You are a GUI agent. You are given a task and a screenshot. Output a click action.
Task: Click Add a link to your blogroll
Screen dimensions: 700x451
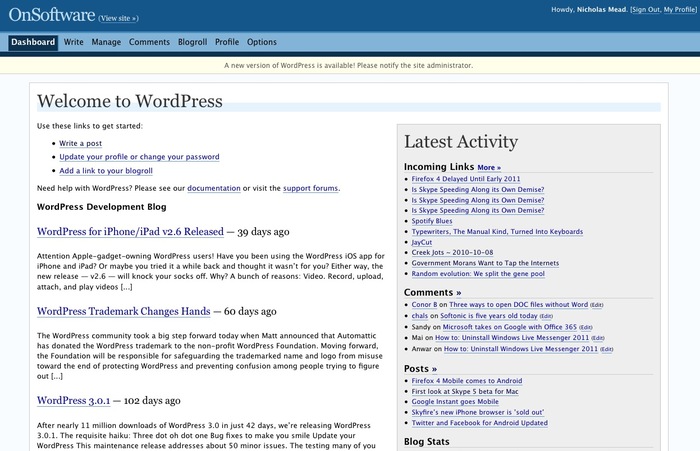tap(106, 171)
